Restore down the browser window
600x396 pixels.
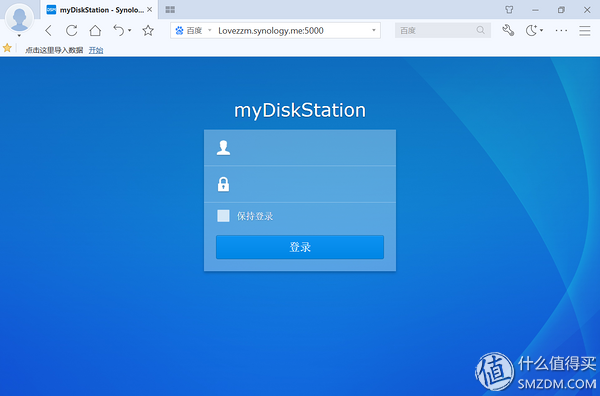point(561,10)
